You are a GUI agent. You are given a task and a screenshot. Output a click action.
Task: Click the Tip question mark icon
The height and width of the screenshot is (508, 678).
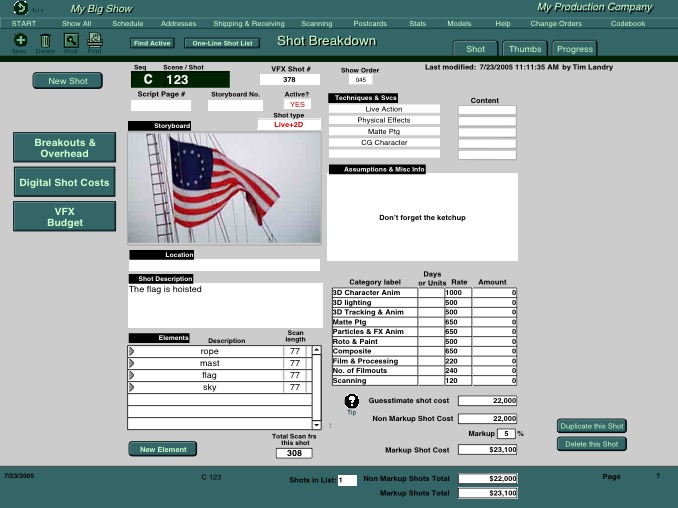point(351,401)
